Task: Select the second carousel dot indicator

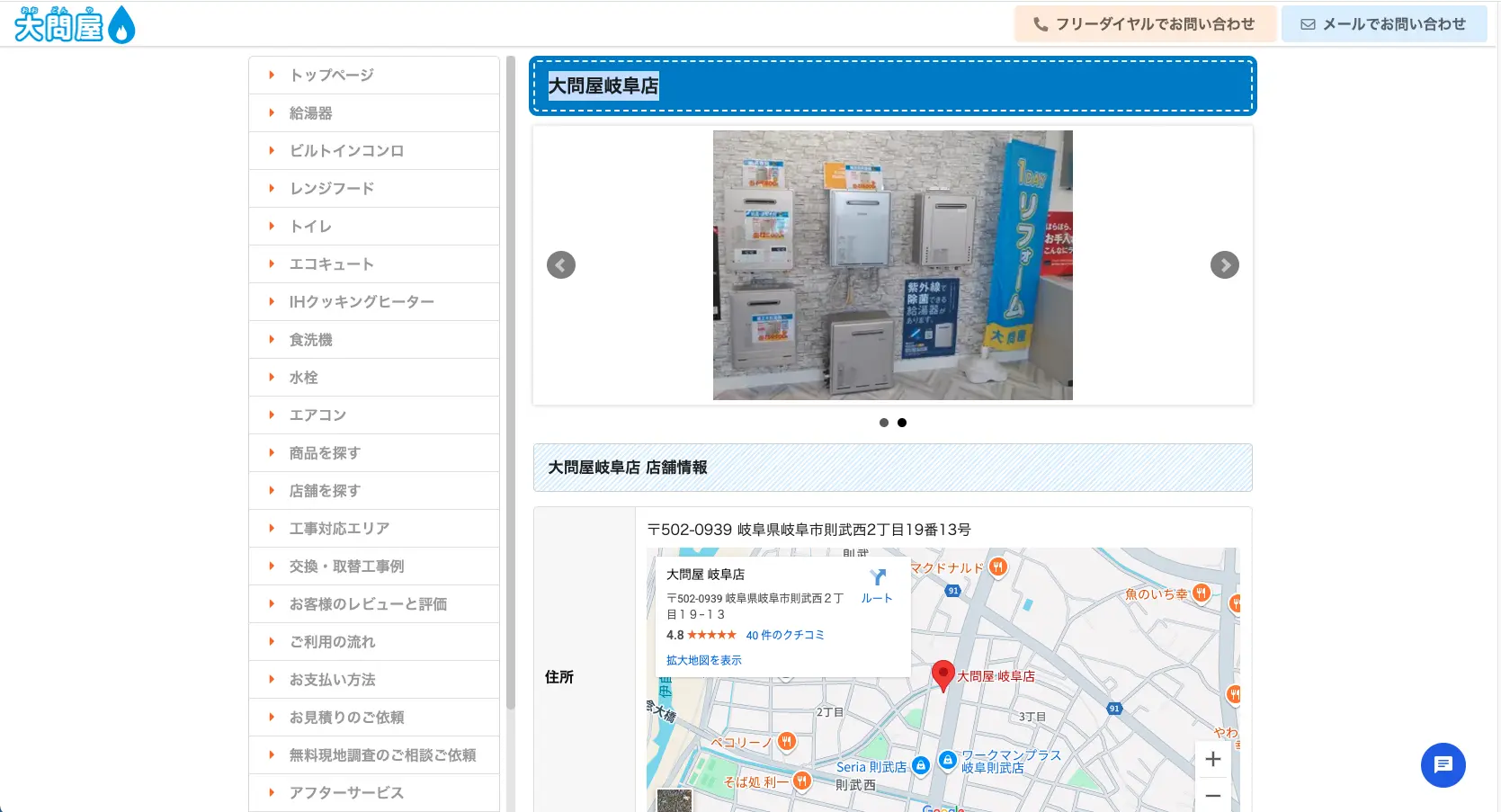Action: click(902, 423)
